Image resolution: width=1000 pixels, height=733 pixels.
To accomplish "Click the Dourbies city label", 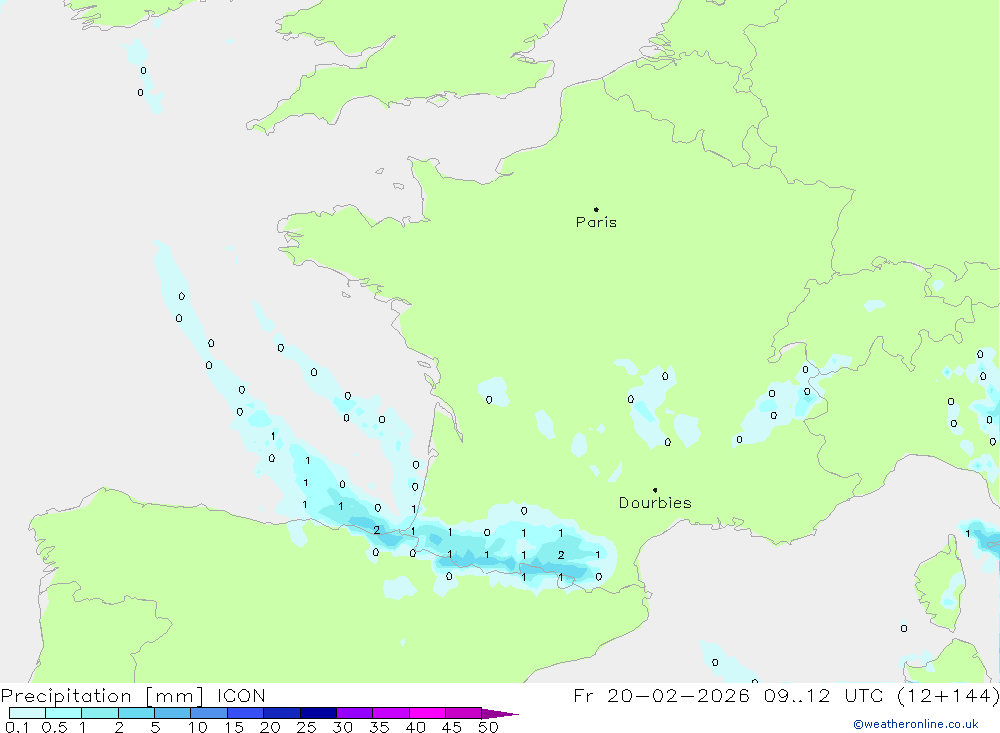I will pos(655,503).
